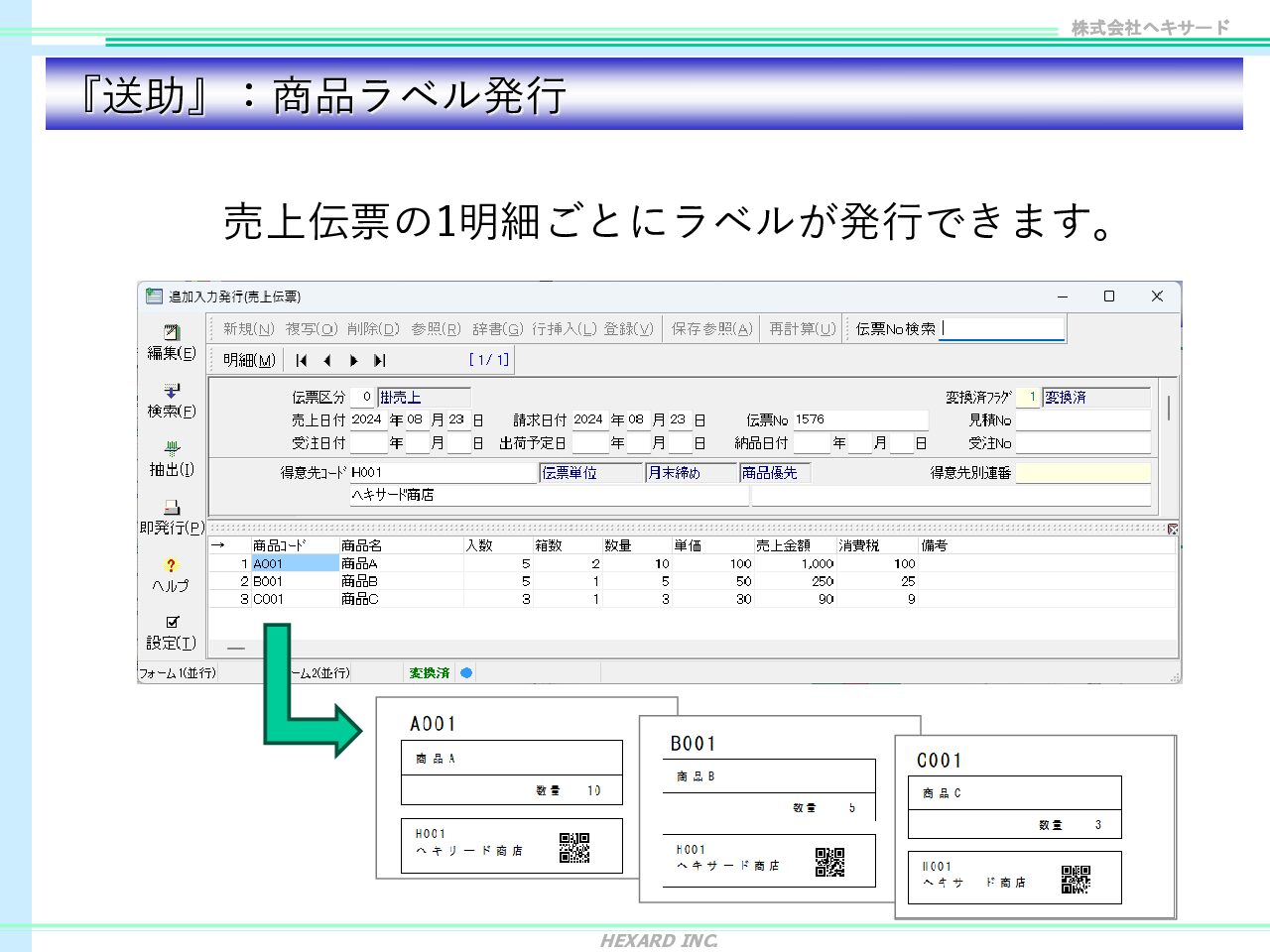Click the QR code on the B001 label

point(829,862)
